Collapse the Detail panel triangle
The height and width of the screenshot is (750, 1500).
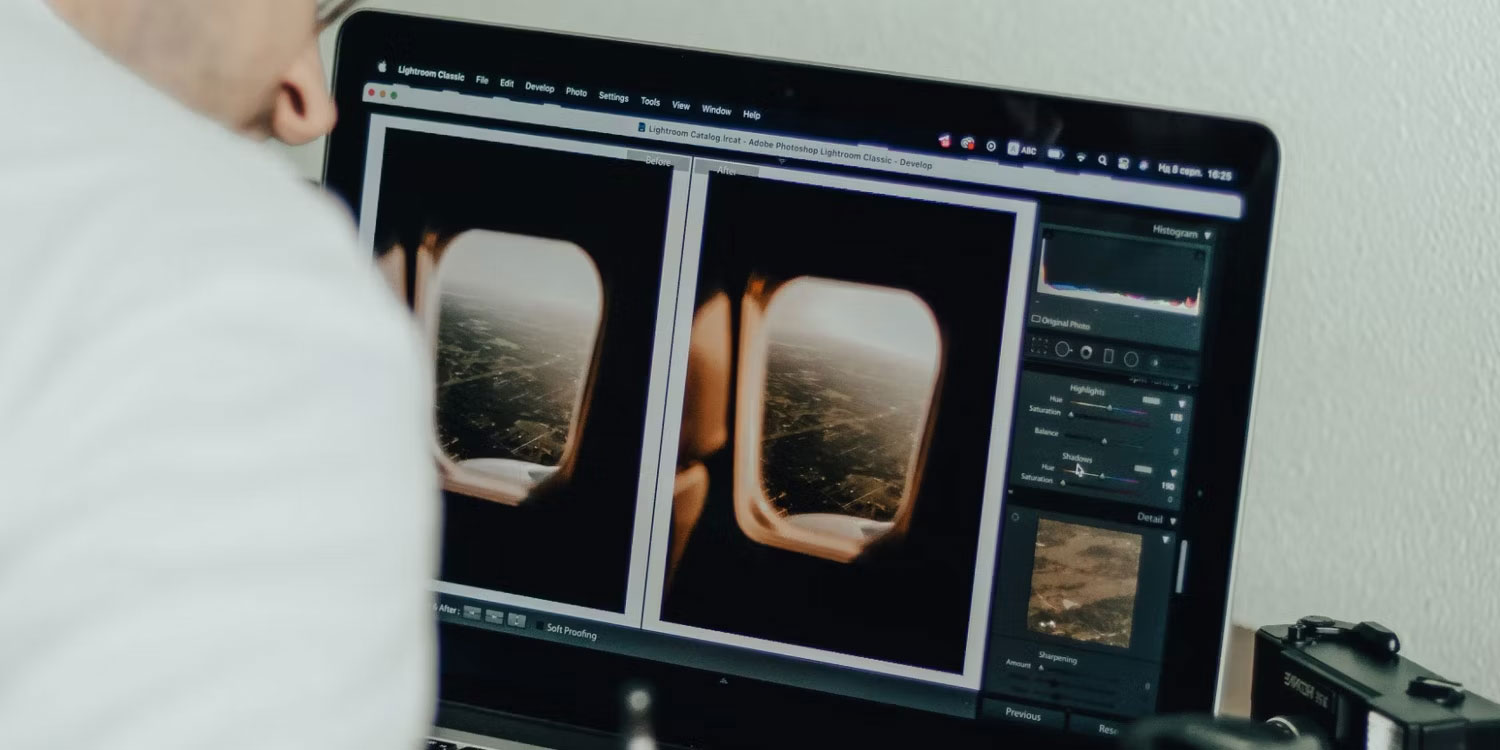click(1173, 521)
